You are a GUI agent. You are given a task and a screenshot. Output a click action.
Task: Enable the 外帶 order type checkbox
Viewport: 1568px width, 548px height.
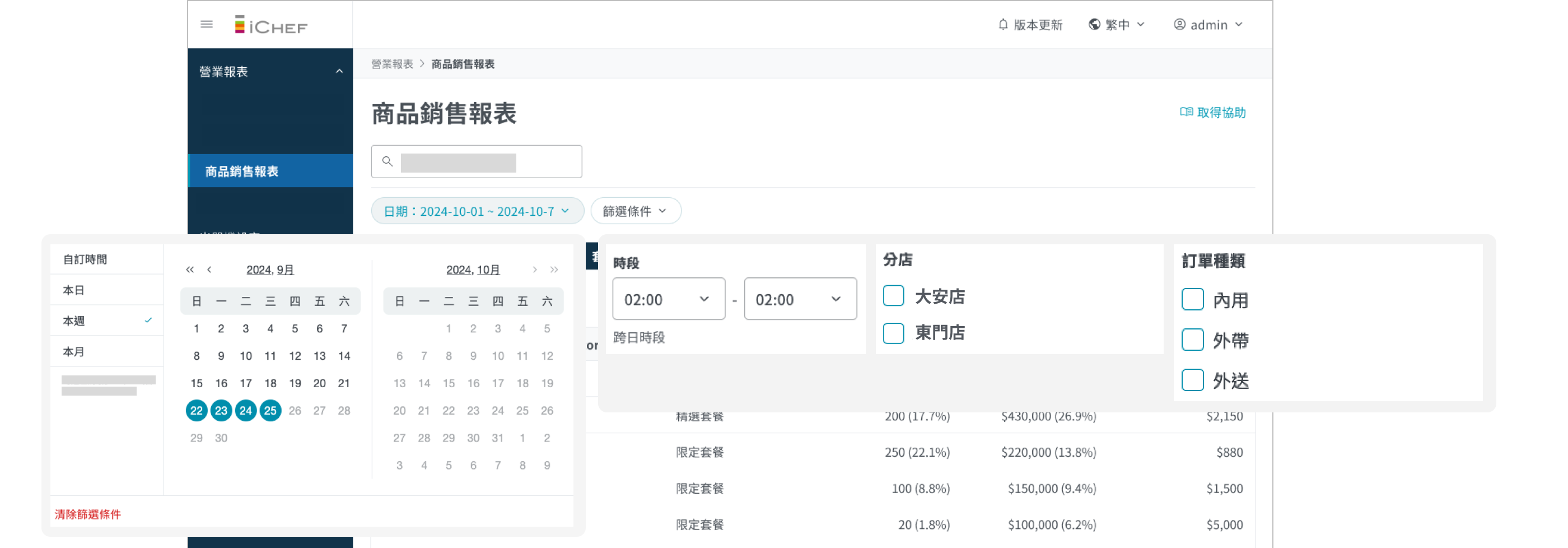point(1192,340)
